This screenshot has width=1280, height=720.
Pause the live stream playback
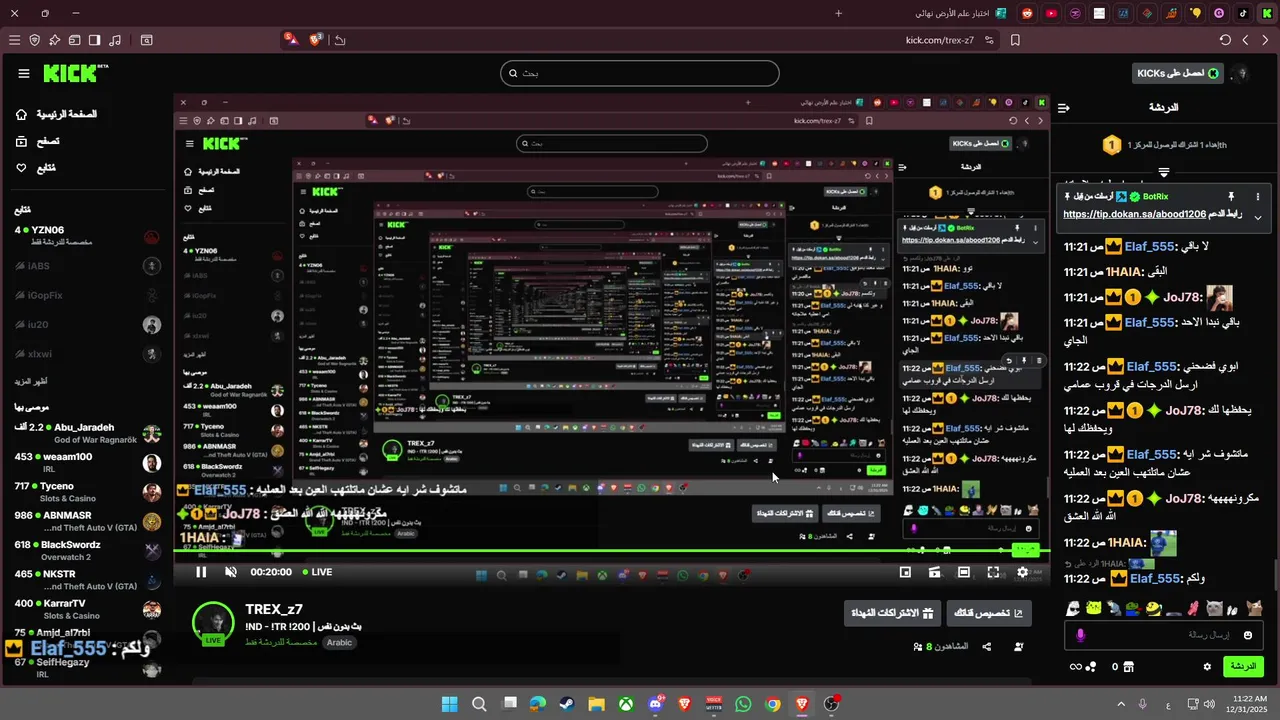tap(201, 572)
